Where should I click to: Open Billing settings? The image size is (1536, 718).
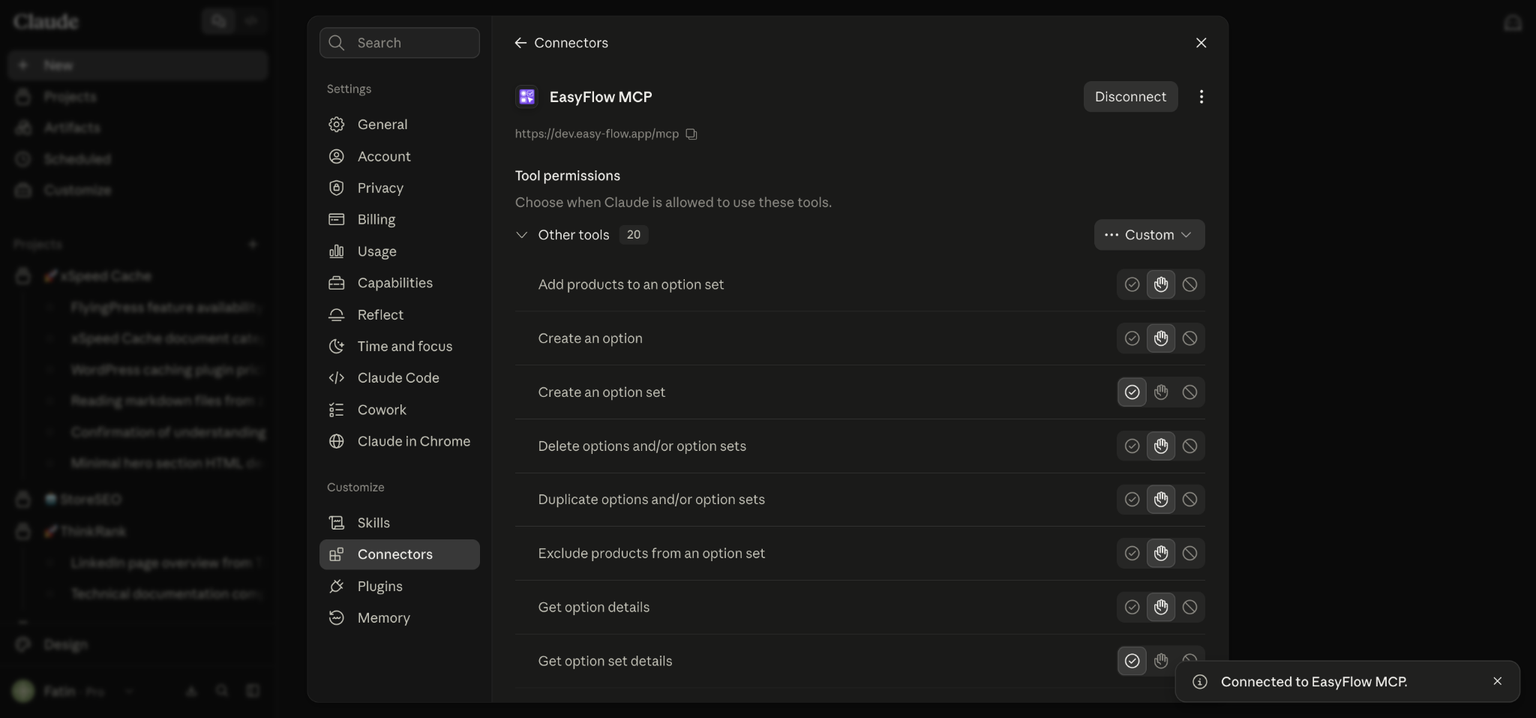(399, 220)
